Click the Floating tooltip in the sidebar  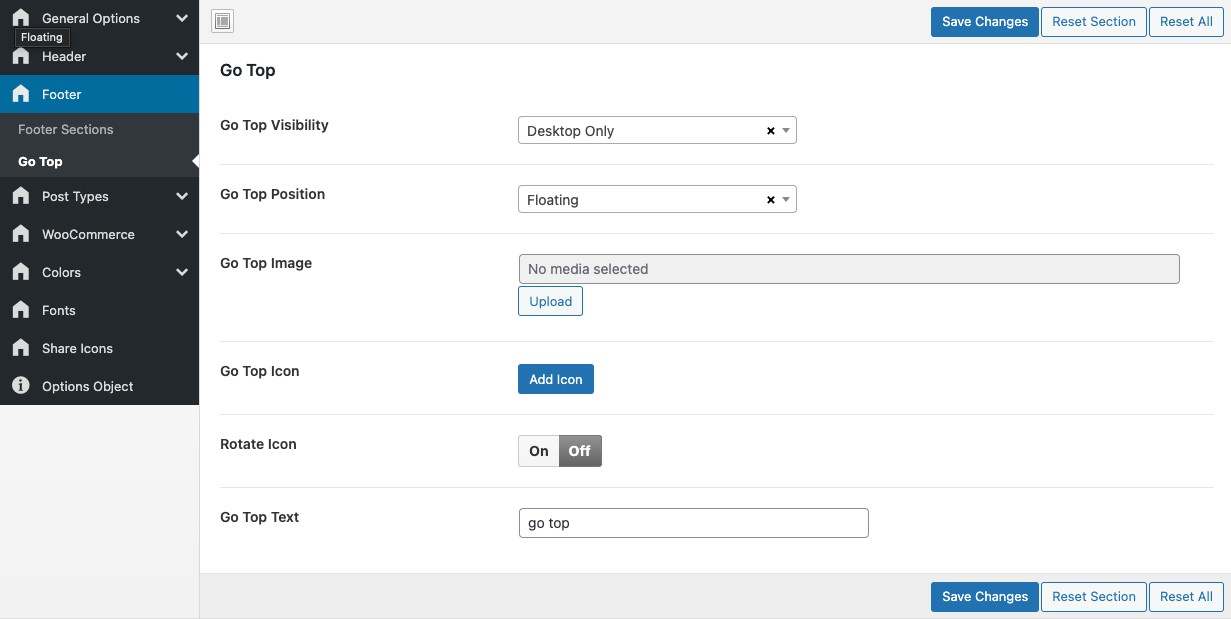[42, 37]
